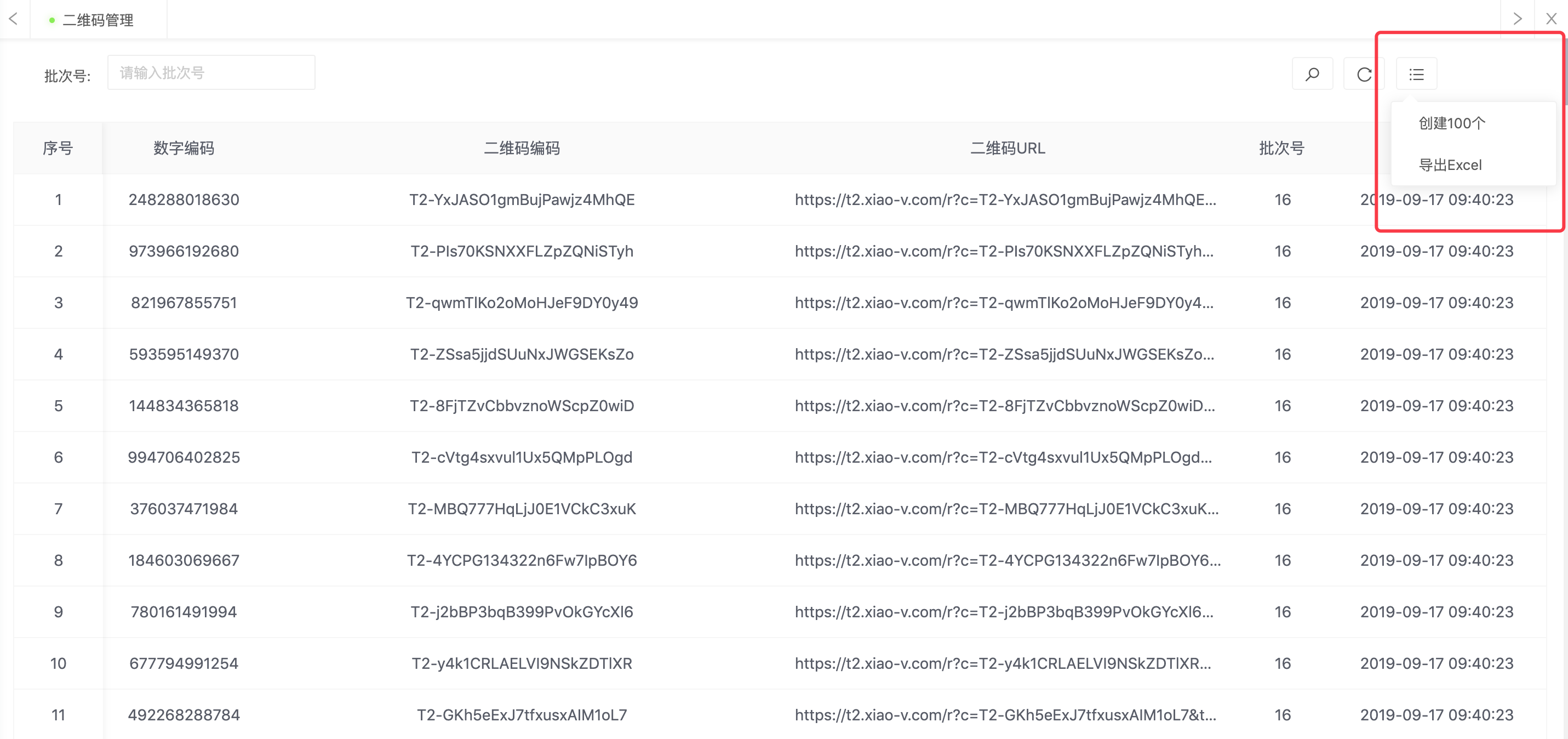Select digital code 677794991254
The image size is (1568, 739).
coord(184,663)
